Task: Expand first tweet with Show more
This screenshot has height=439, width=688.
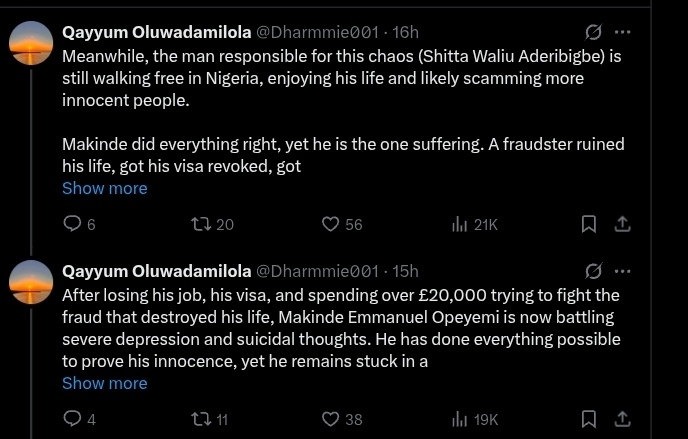Action: (x=104, y=188)
